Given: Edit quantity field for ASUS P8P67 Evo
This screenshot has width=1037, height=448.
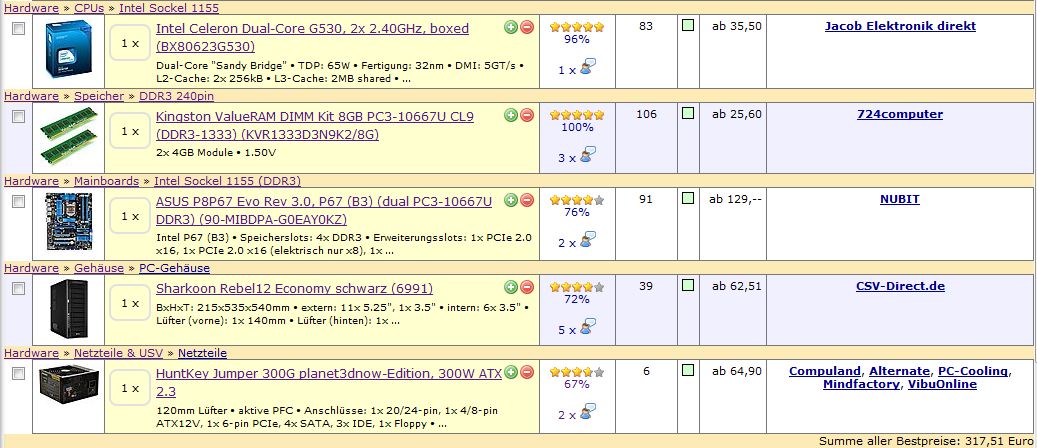Looking at the screenshot, I should (130, 216).
